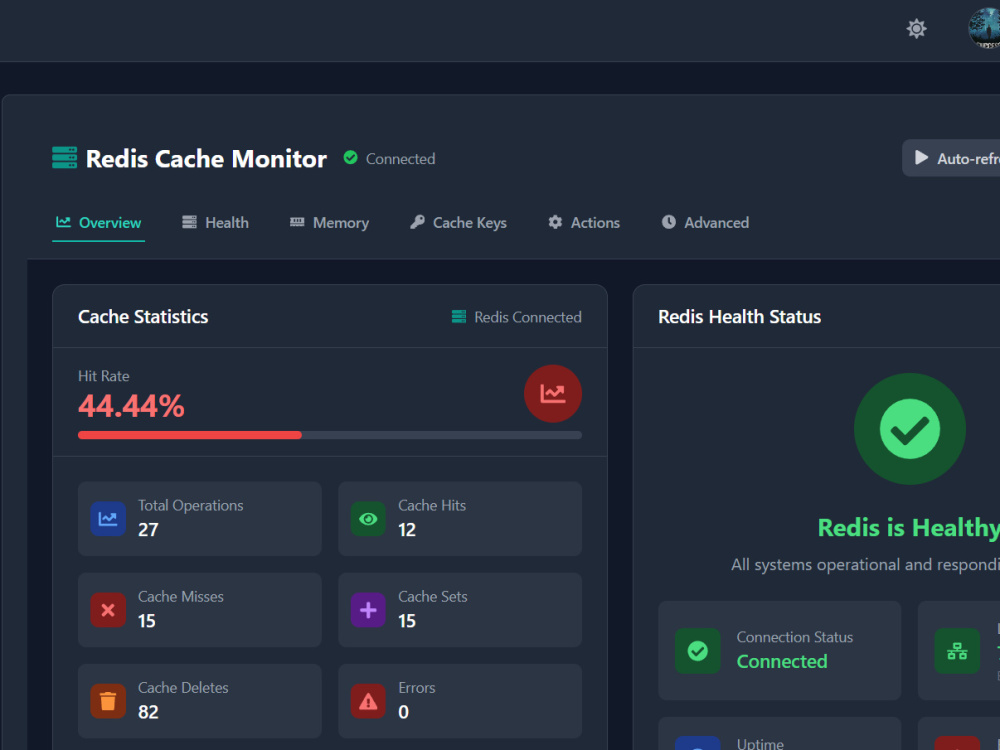
Task: Click the blue Total Operations chart icon
Action: [x=108, y=518]
